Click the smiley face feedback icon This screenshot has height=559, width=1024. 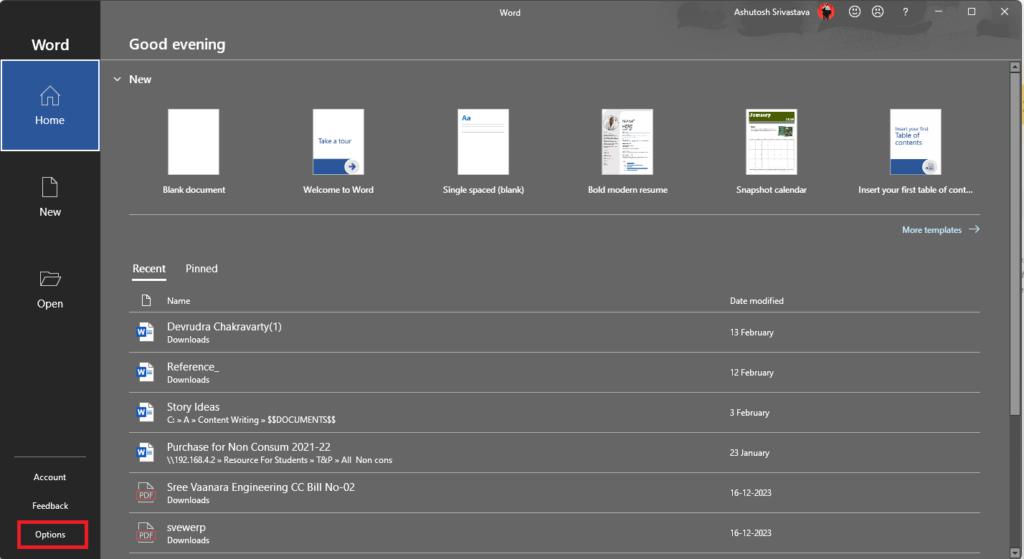pyautogui.click(x=855, y=12)
